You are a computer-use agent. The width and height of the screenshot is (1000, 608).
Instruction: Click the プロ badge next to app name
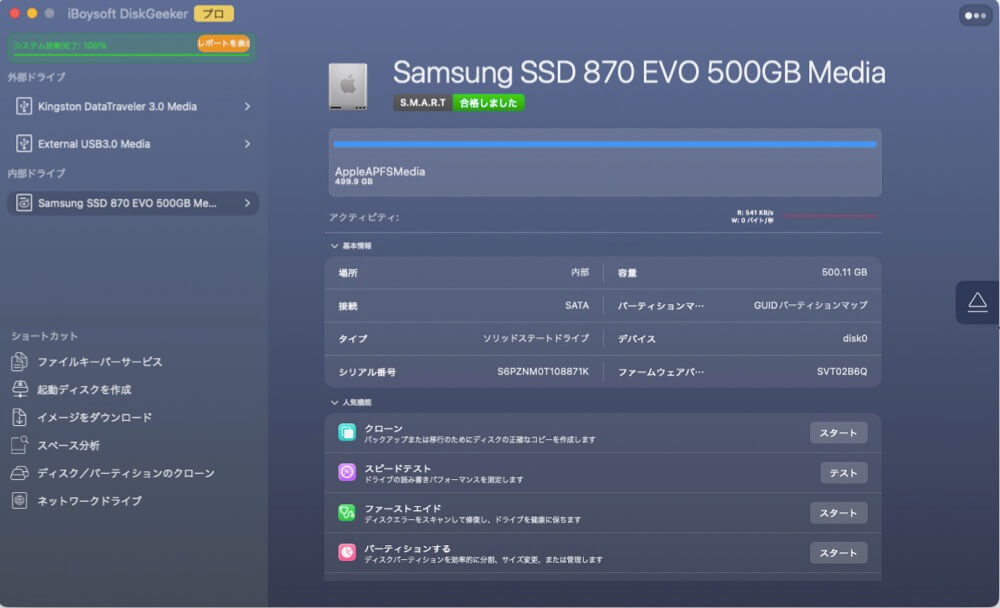point(214,13)
